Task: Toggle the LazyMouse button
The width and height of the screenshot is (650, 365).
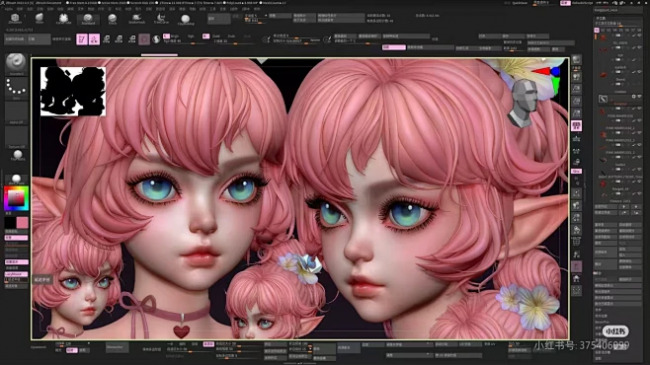Action: (x=16, y=274)
